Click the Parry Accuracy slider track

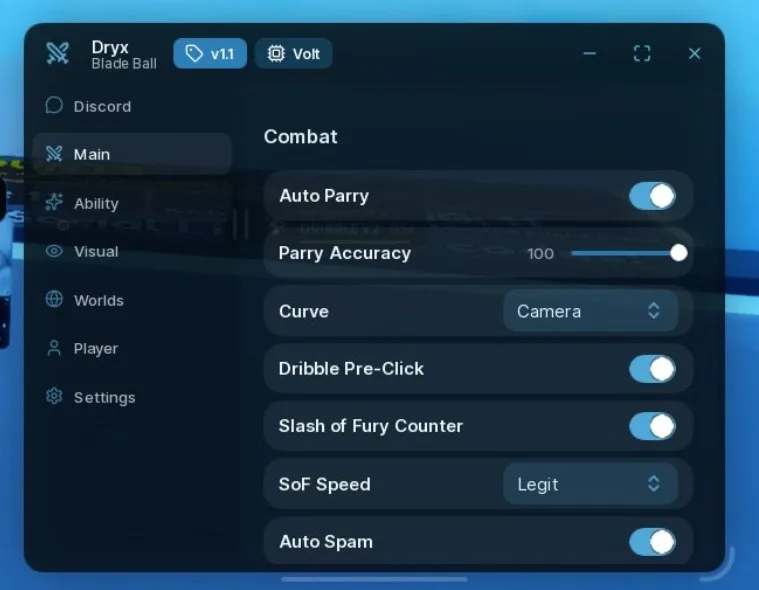click(x=627, y=253)
